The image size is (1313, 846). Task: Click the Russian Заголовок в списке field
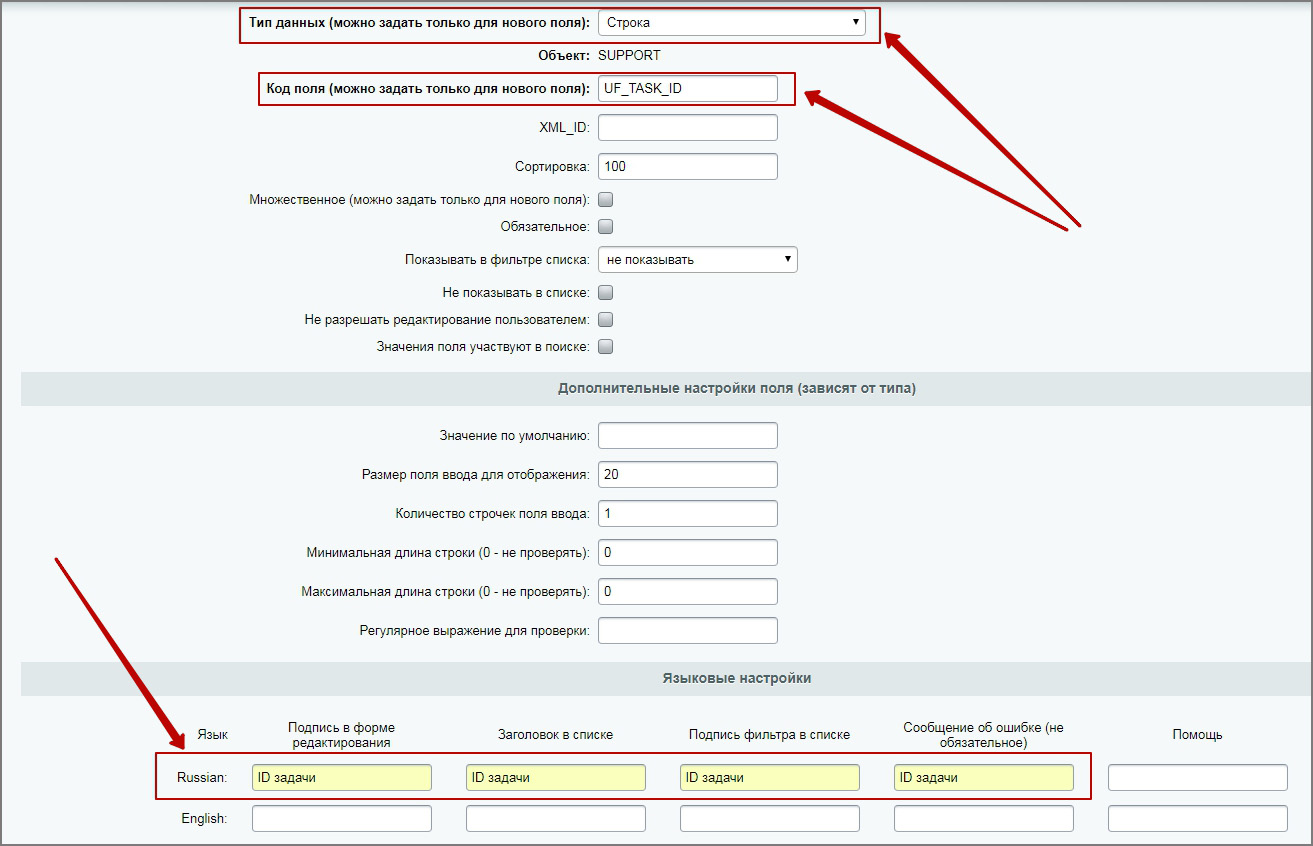tap(556, 778)
